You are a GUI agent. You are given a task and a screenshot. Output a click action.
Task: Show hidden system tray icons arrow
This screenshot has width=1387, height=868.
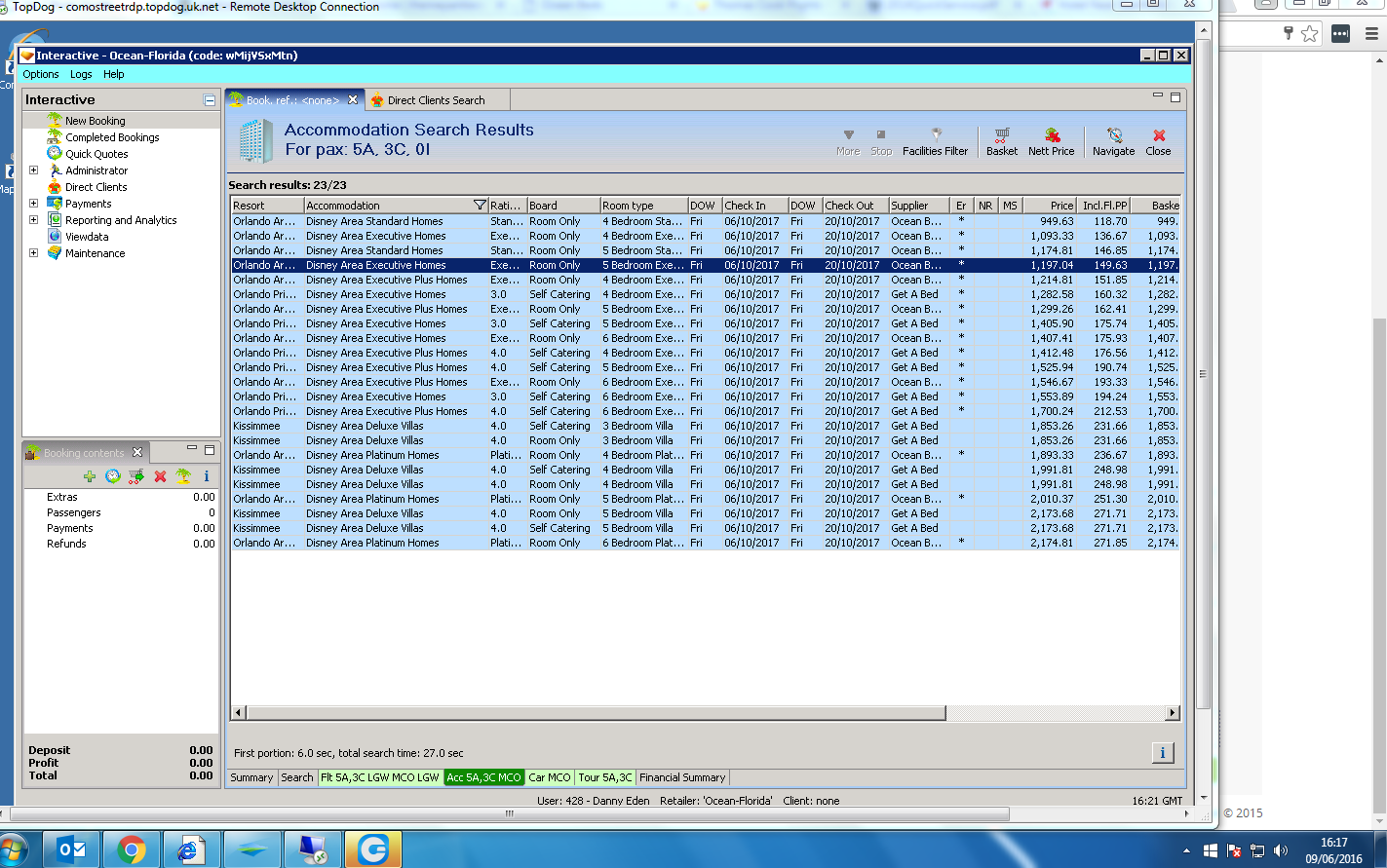pyautogui.click(x=1188, y=851)
